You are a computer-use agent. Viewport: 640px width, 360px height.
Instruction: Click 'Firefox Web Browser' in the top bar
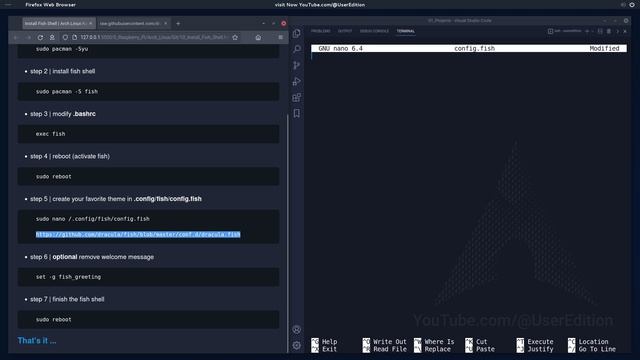tap(51, 5)
